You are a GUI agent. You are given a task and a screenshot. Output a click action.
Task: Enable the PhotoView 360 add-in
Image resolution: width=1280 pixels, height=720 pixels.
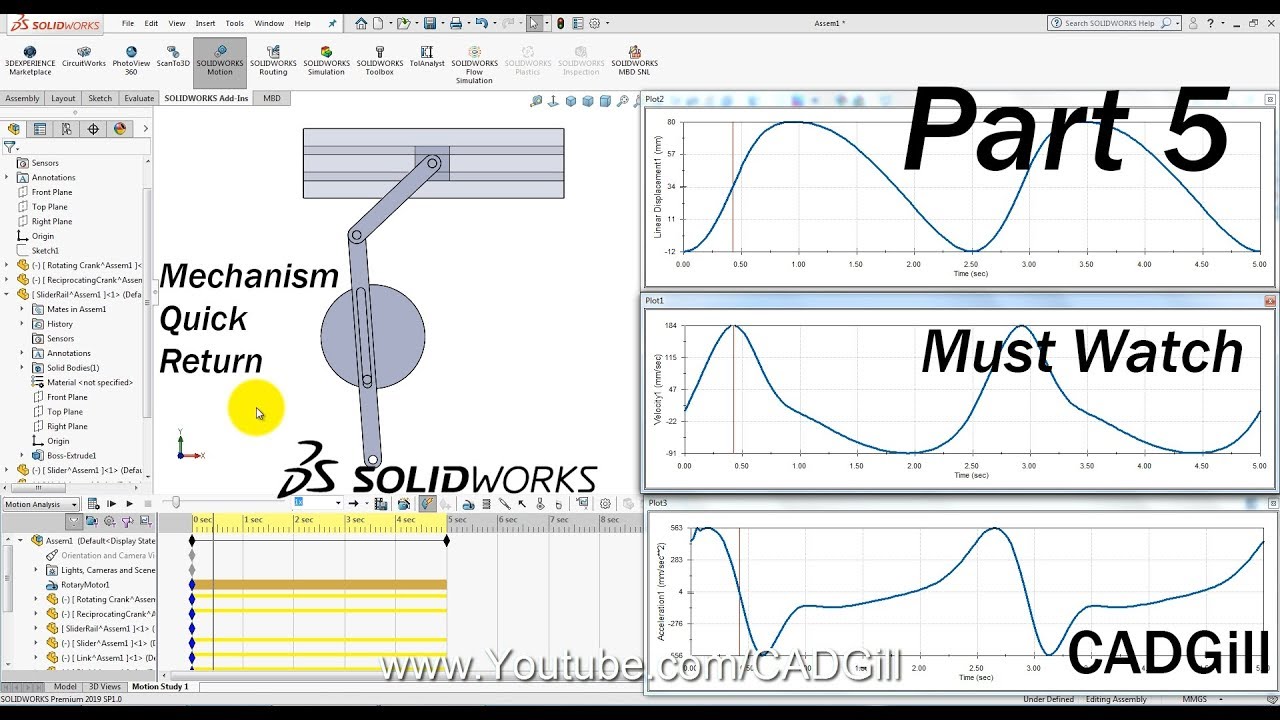click(131, 60)
